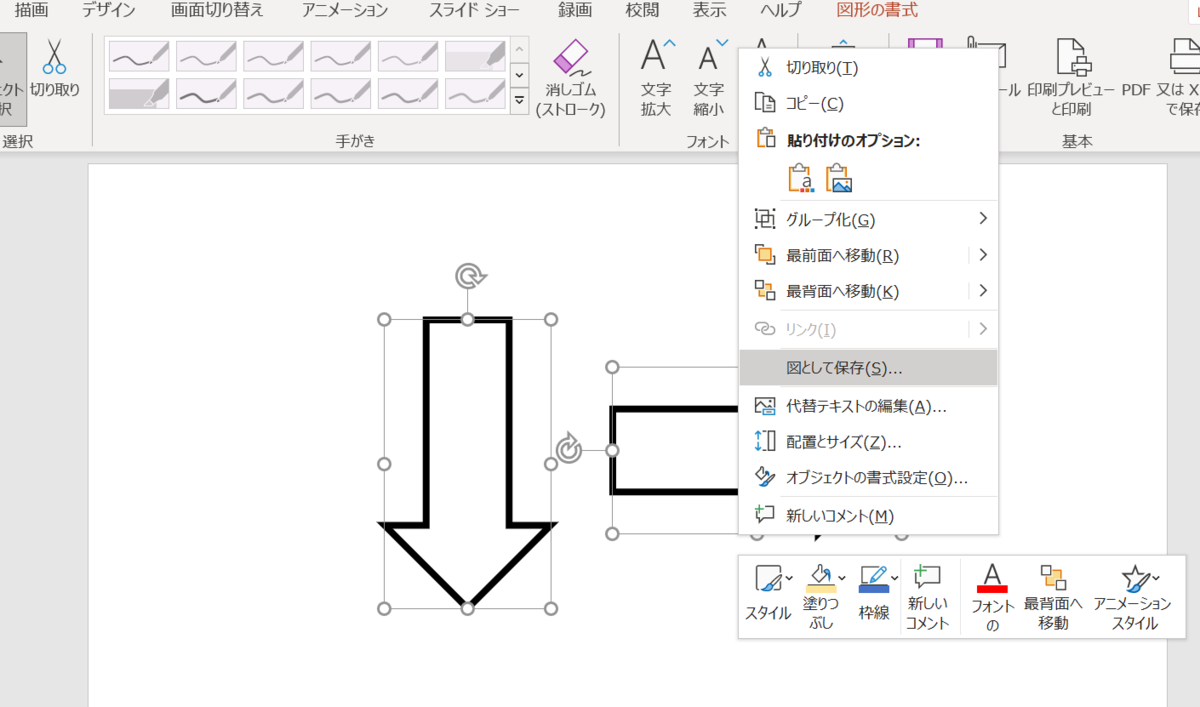Open the Style dropdown arrow in the mini toolbar

coord(789,578)
